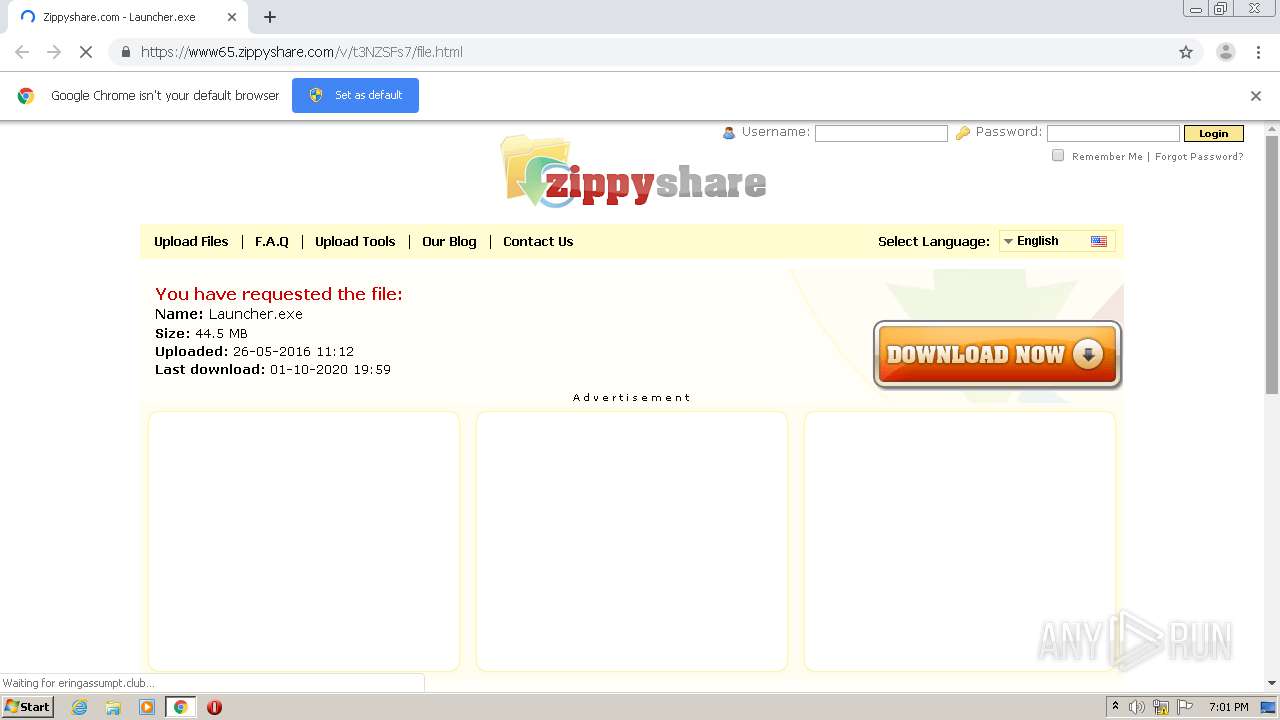Stop loading page with X button
Image resolution: width=1280 pixels, height=720 pixels.
click(86, 52)
